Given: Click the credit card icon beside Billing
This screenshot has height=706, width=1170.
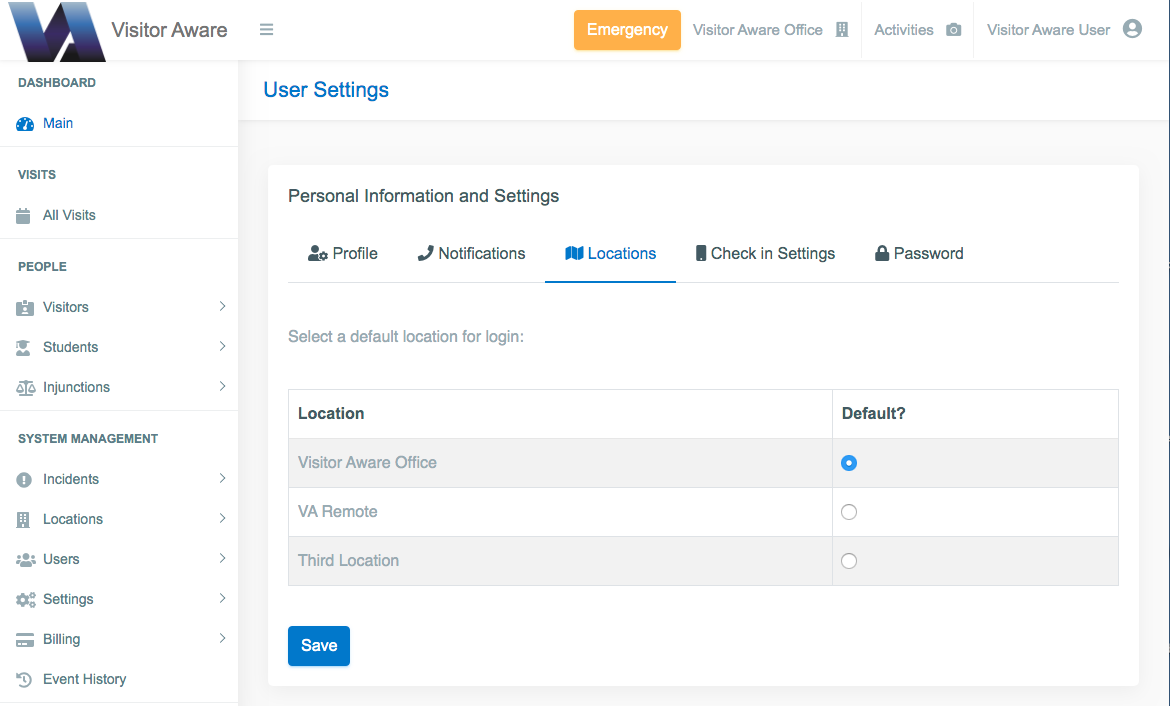Looking at the screenshot, I should 25,640.
